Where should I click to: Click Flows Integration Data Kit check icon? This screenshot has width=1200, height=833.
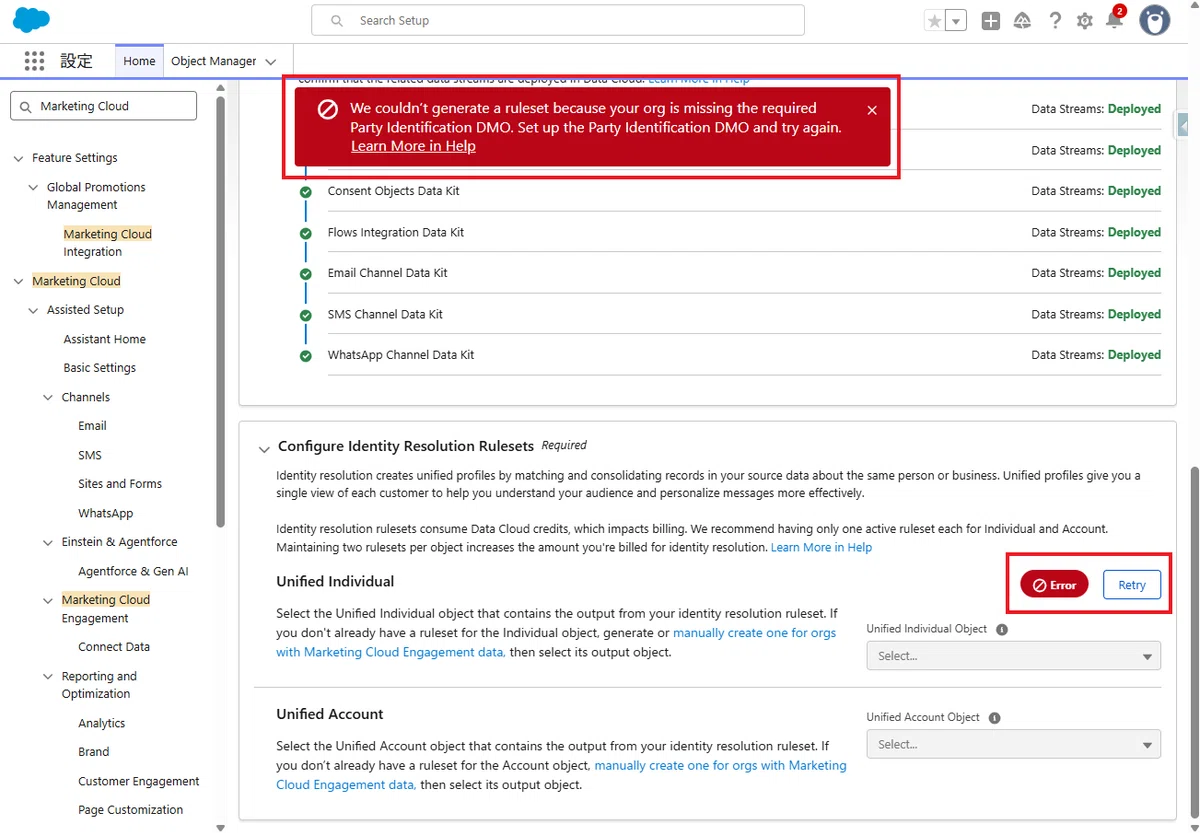306,233
